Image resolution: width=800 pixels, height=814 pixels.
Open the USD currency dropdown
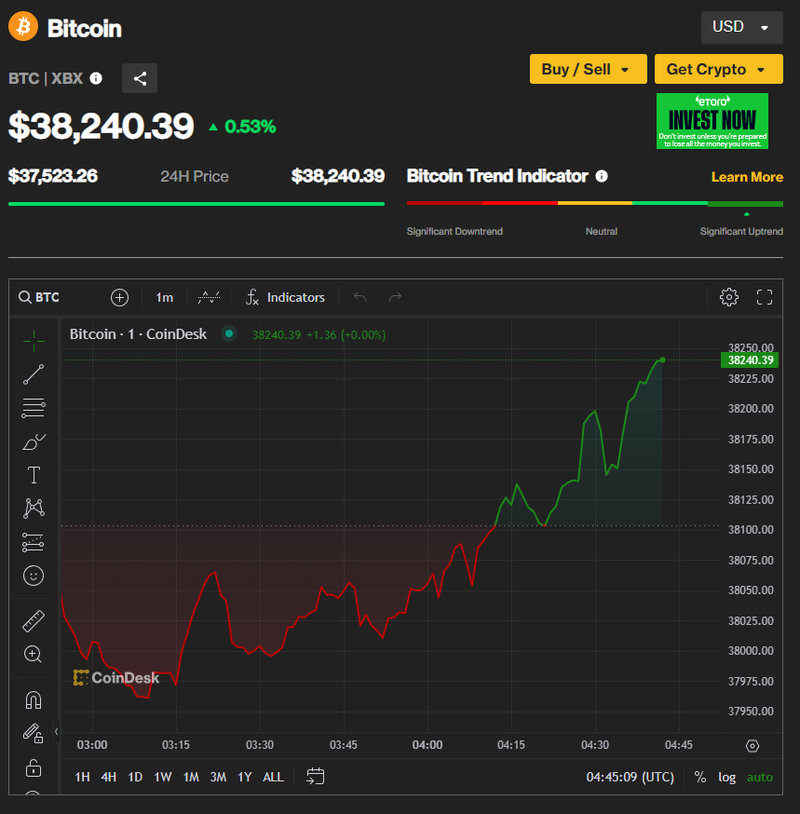(x=741, y=27)
